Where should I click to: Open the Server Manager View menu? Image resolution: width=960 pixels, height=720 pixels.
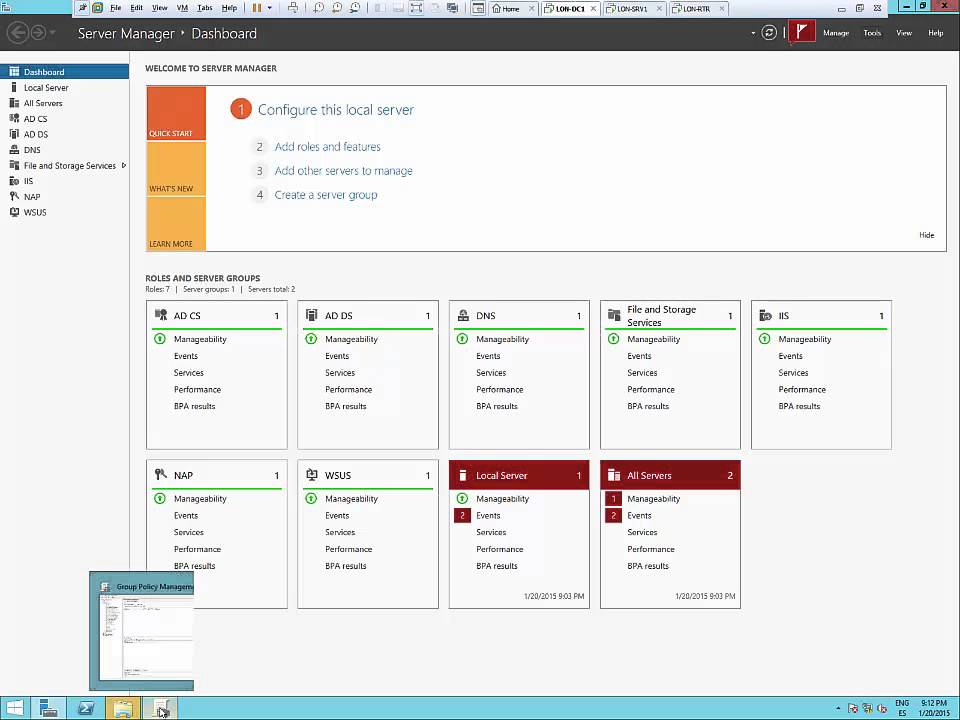point(904,33)
